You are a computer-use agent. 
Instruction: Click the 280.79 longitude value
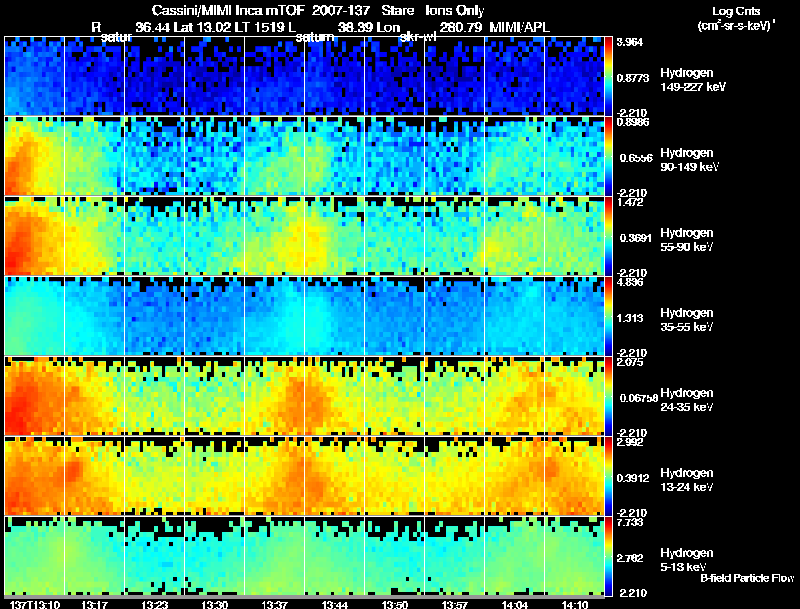(460, 27)
